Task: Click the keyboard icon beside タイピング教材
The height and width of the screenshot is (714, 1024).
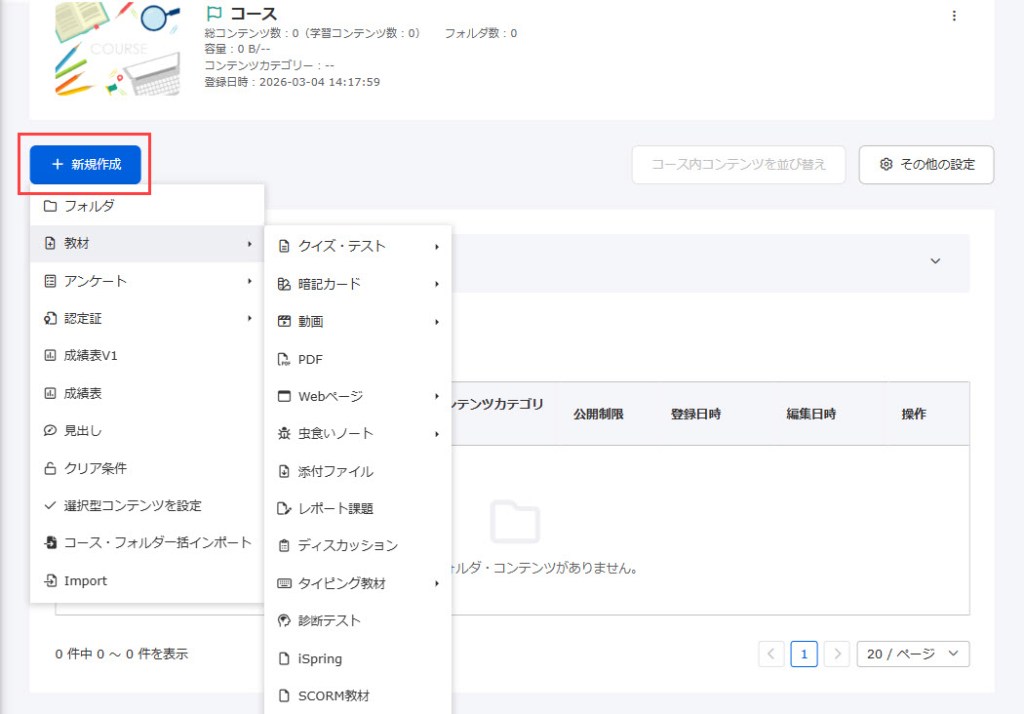Action: coord(284,583)
